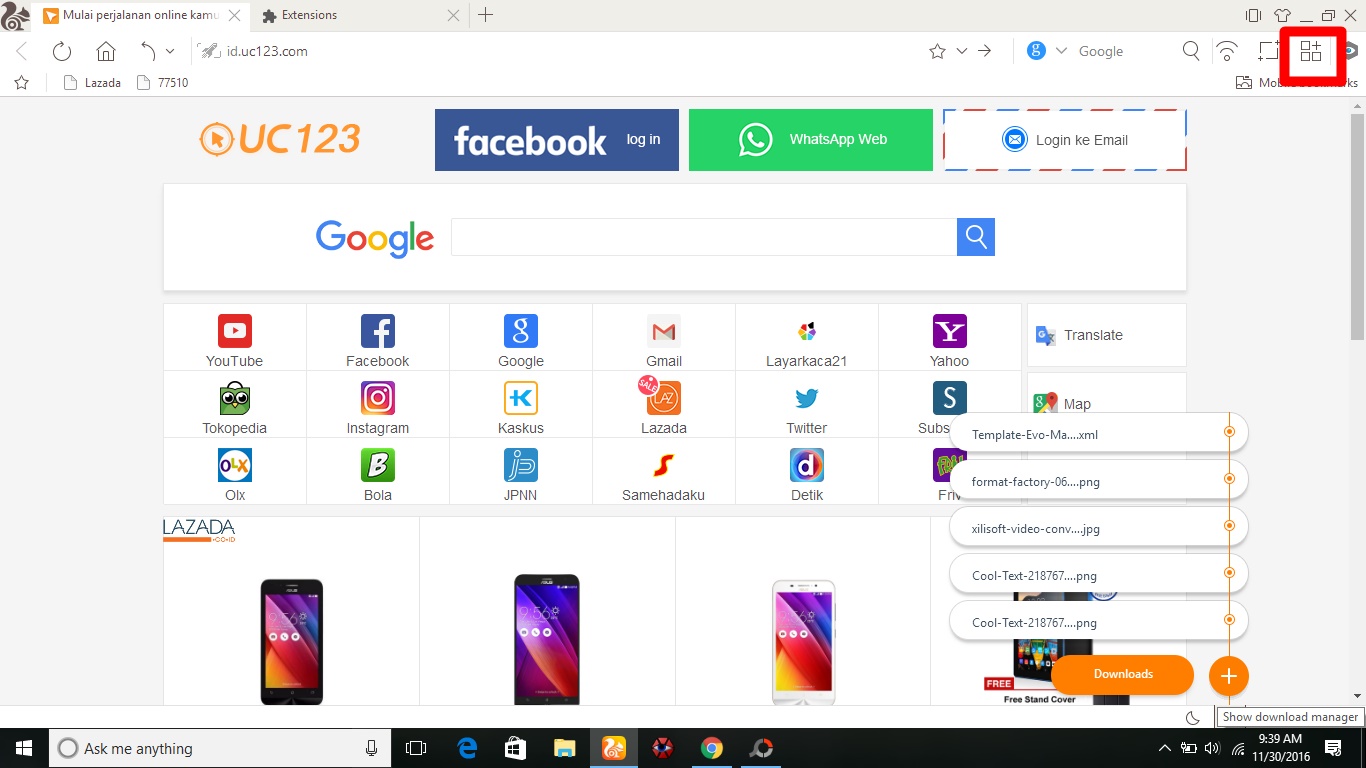Click the Translate side link

1107,335
